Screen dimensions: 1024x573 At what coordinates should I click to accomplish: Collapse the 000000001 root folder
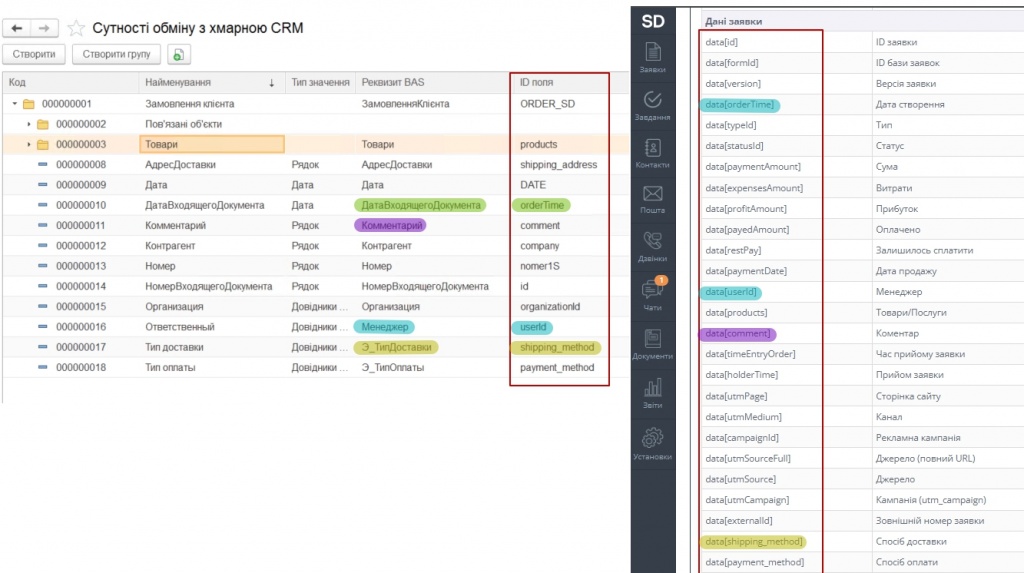click(x=14, y=104)
